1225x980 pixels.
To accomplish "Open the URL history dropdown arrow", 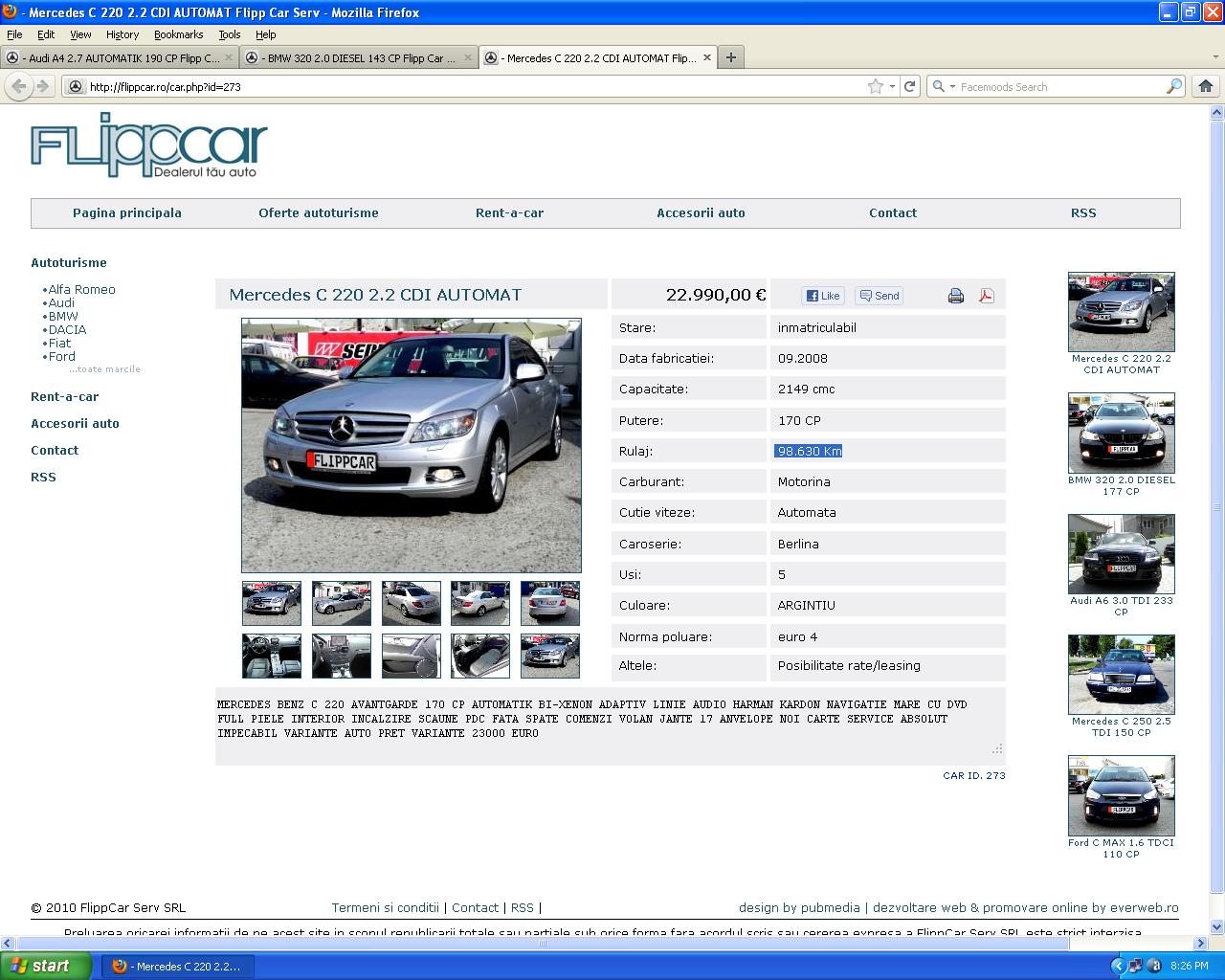I will coord(892,86).
